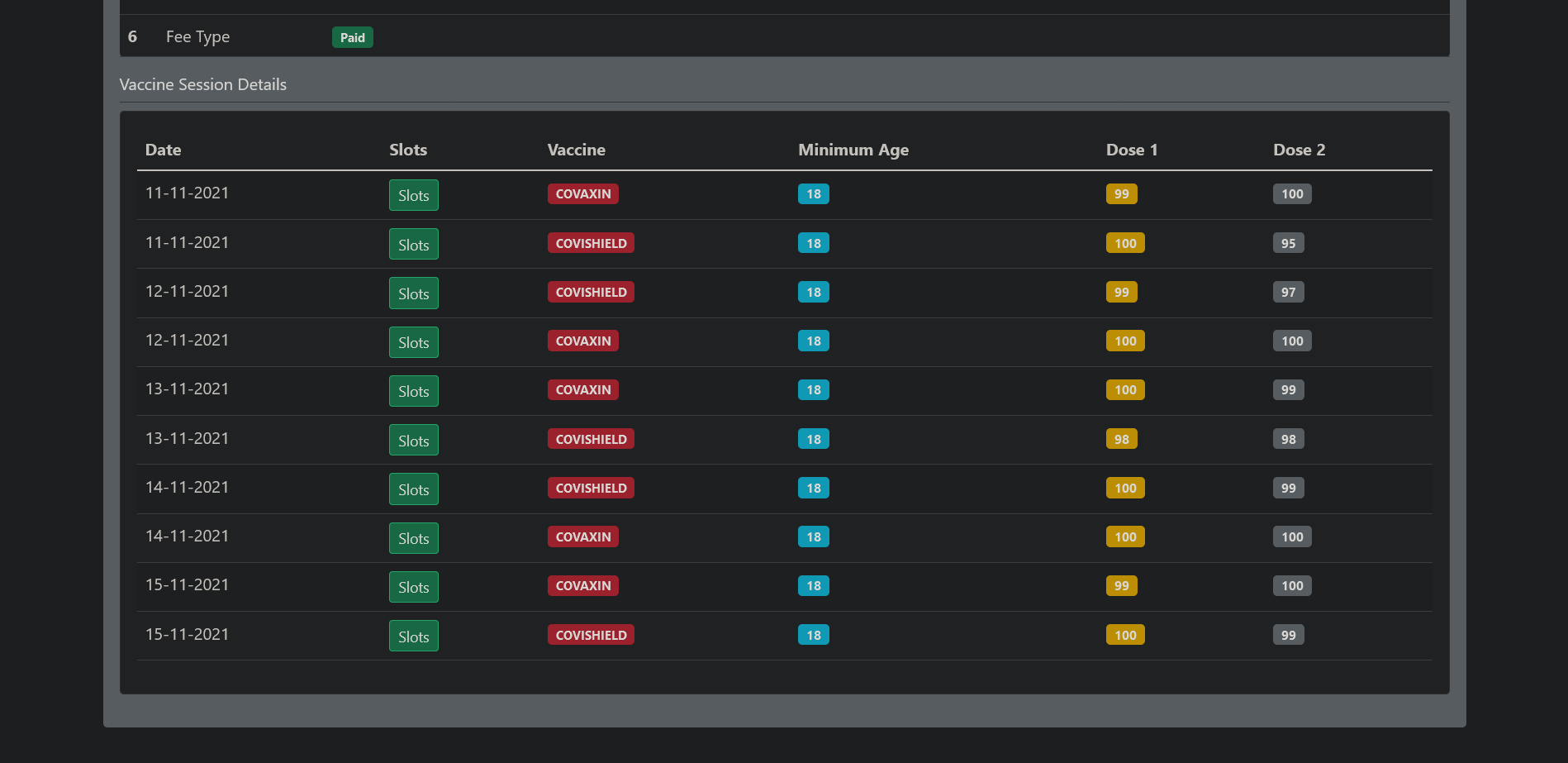
Task: Click the Dose 2 column header
Action: (1299, 150)
